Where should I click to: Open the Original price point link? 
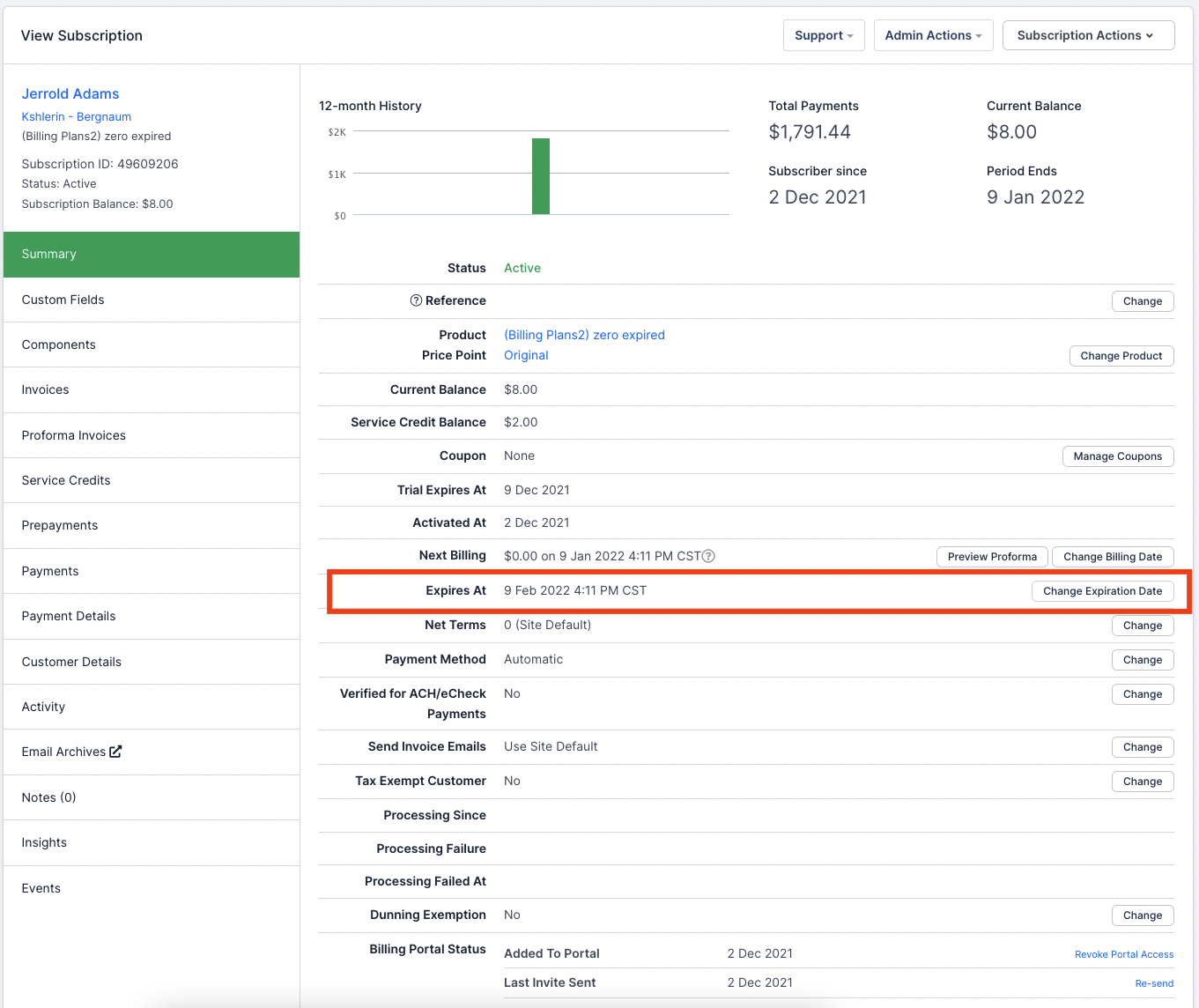526,355
